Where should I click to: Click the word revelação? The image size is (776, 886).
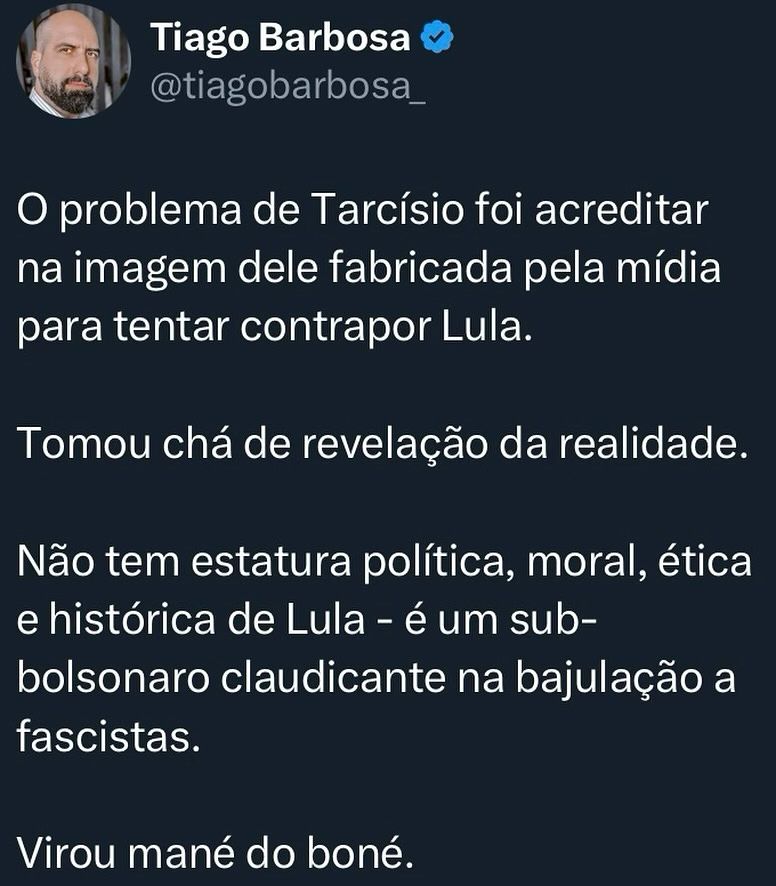pyautogui.click(x=394, y=444)
